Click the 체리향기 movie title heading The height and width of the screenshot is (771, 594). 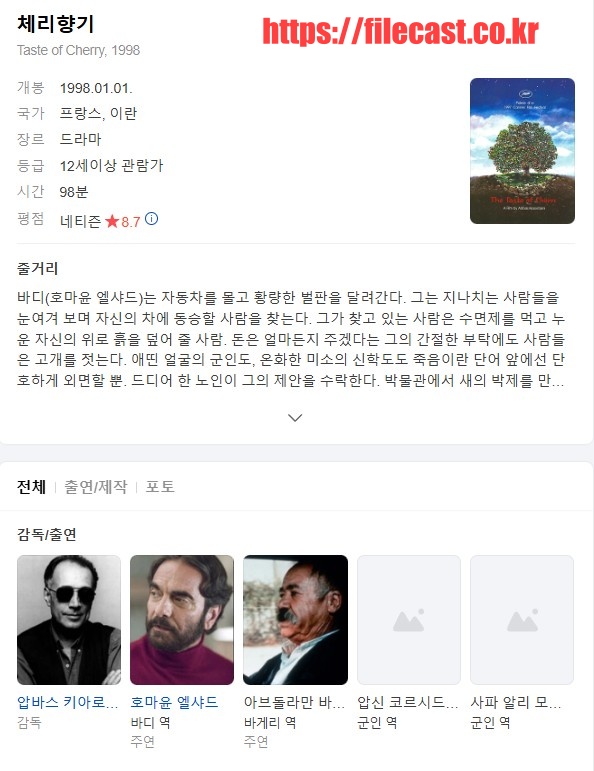tap(56, 24)
